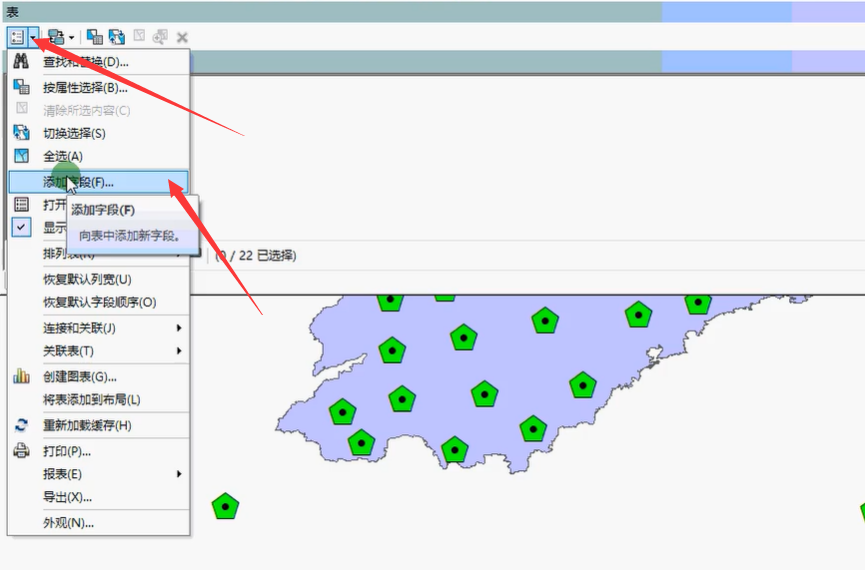Expand the Table Options dropdown arrow
The width and height of the screenshot is (865, 570).
click(x=33, y=38)
